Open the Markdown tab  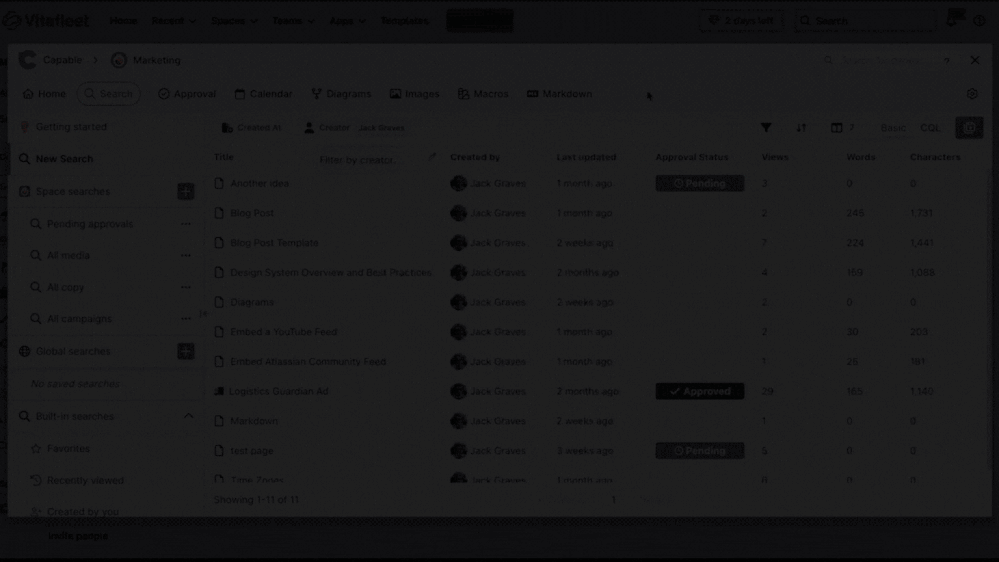(x=559, y=94)
